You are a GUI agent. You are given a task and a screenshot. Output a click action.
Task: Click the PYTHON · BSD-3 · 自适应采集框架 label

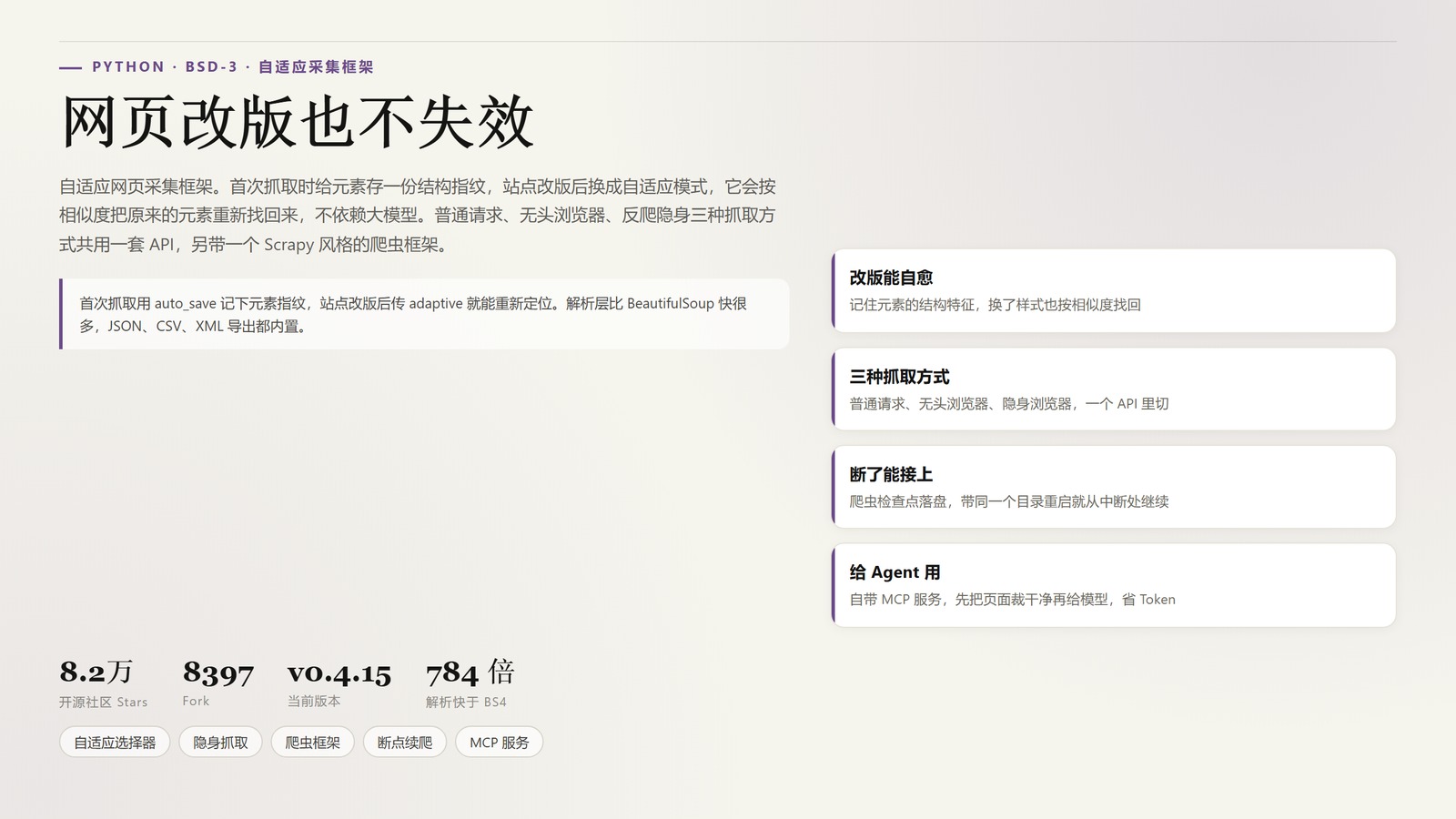tap(233, 66)
